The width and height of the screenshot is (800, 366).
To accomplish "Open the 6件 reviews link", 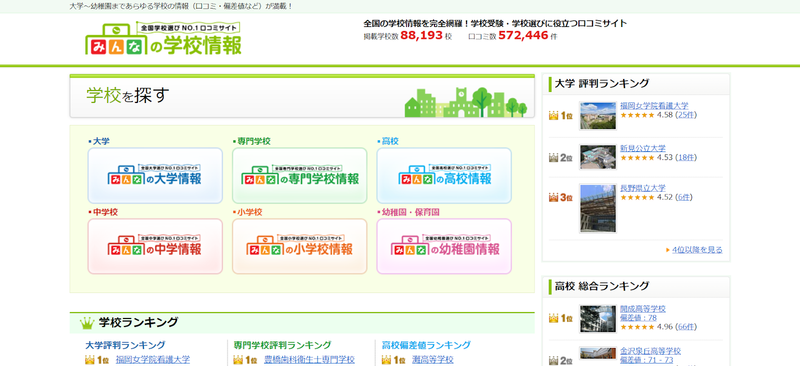I will [684, 197].
